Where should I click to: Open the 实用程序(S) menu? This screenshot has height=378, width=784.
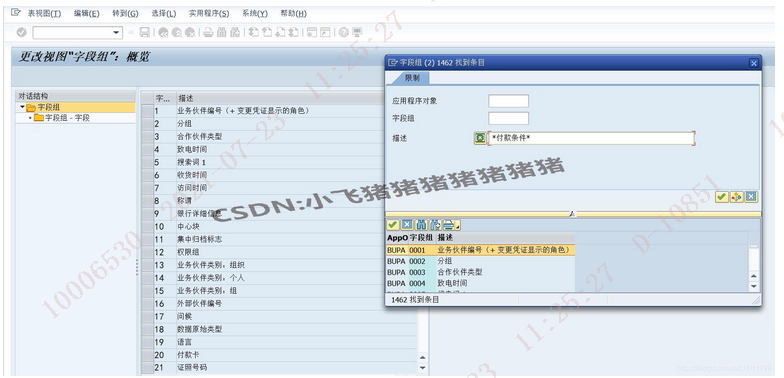click(x=209, y=14)
